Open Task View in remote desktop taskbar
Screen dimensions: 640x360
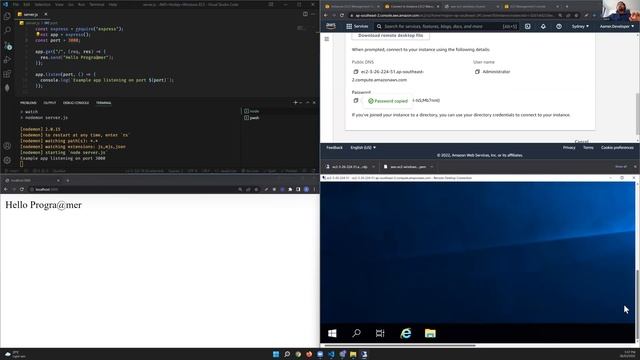pos(380,333)
